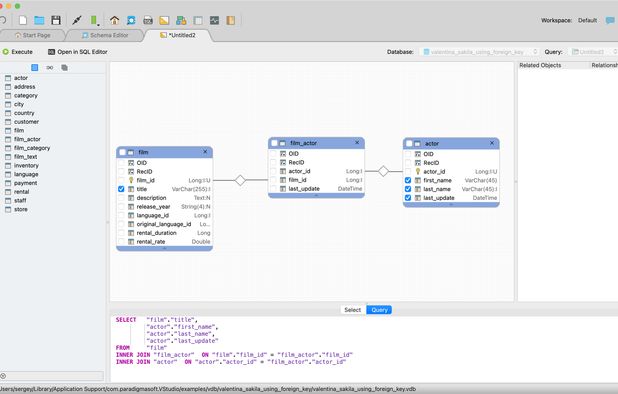Screen dimensions: 618x394
Task: Click the gray table panel toolbar icon
Action: pyautogui.click(x=198, y=20)
